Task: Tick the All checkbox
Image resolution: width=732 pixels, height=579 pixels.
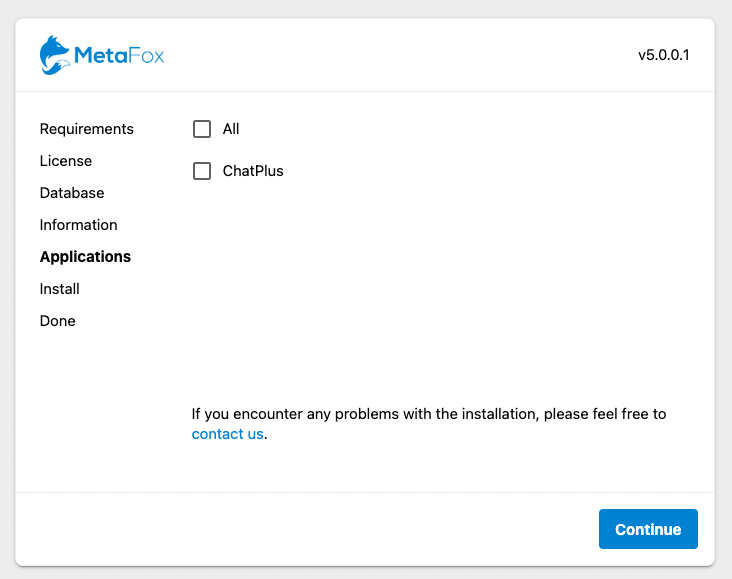Action: 202,129
